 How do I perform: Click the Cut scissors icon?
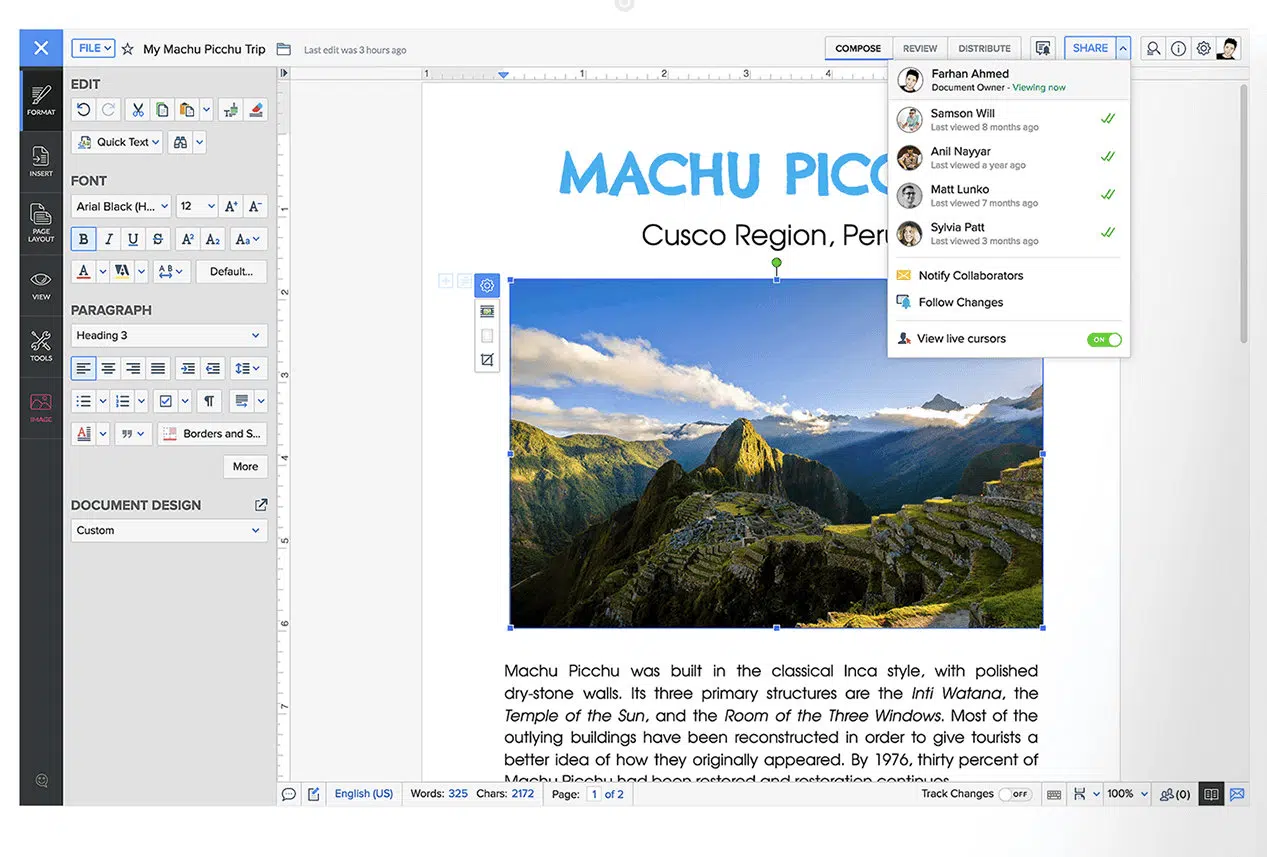pyautogui.click(x=139, y=110)
